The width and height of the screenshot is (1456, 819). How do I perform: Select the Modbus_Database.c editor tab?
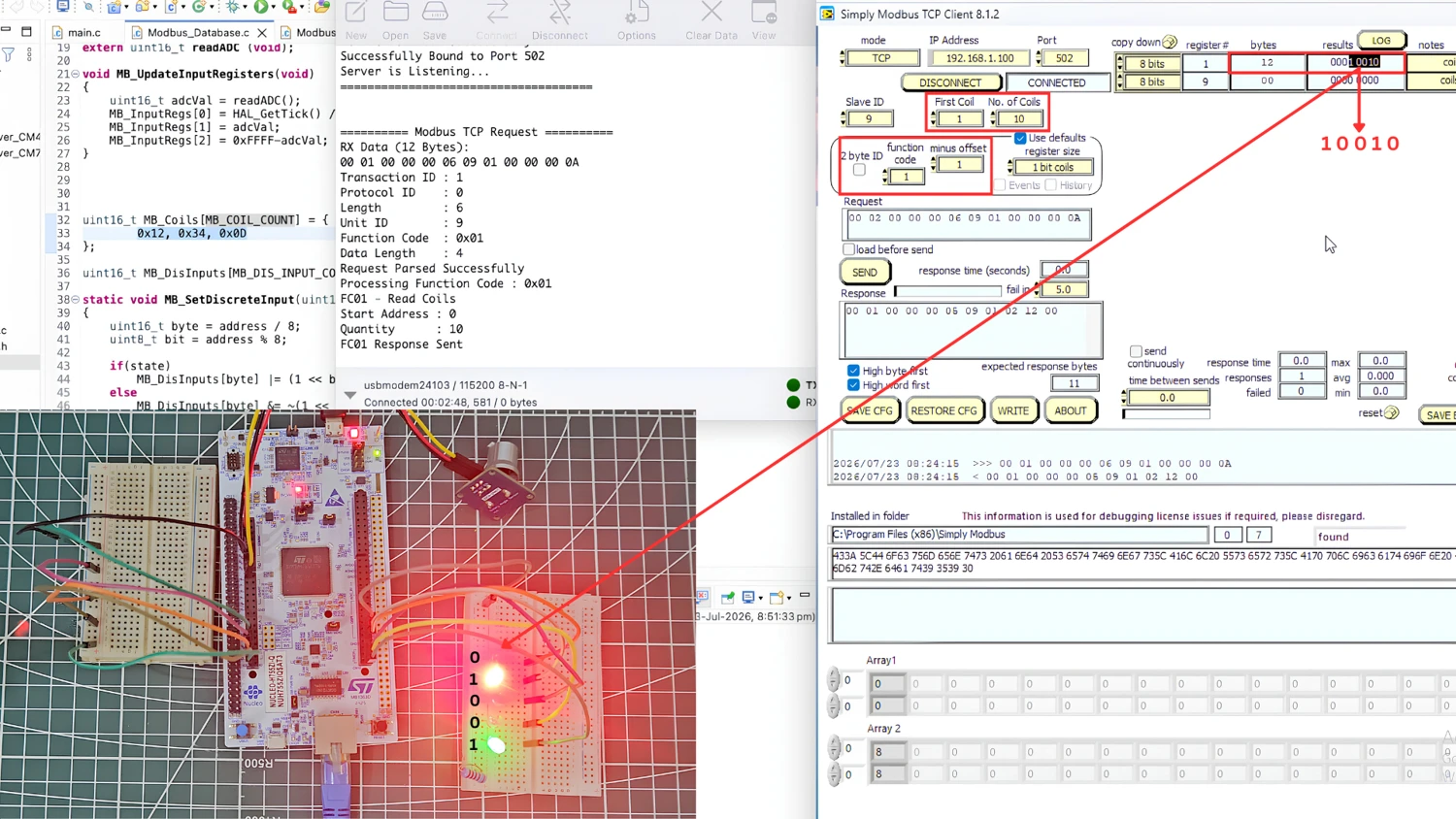(x=198, y=32)
